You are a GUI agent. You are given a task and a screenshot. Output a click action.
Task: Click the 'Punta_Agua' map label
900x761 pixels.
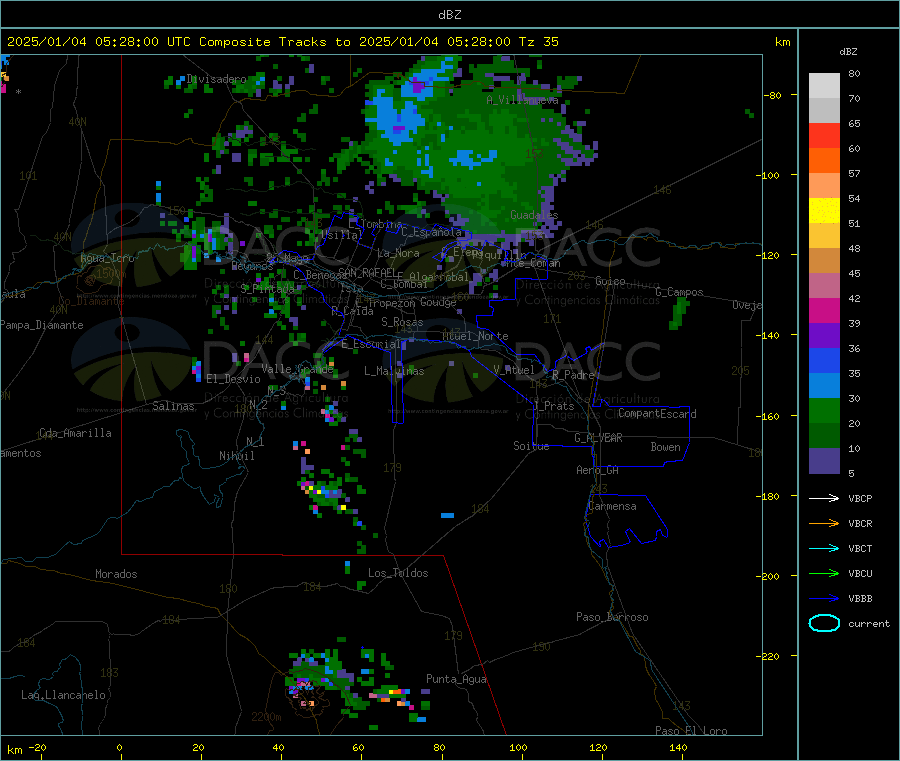pos(456,679)
